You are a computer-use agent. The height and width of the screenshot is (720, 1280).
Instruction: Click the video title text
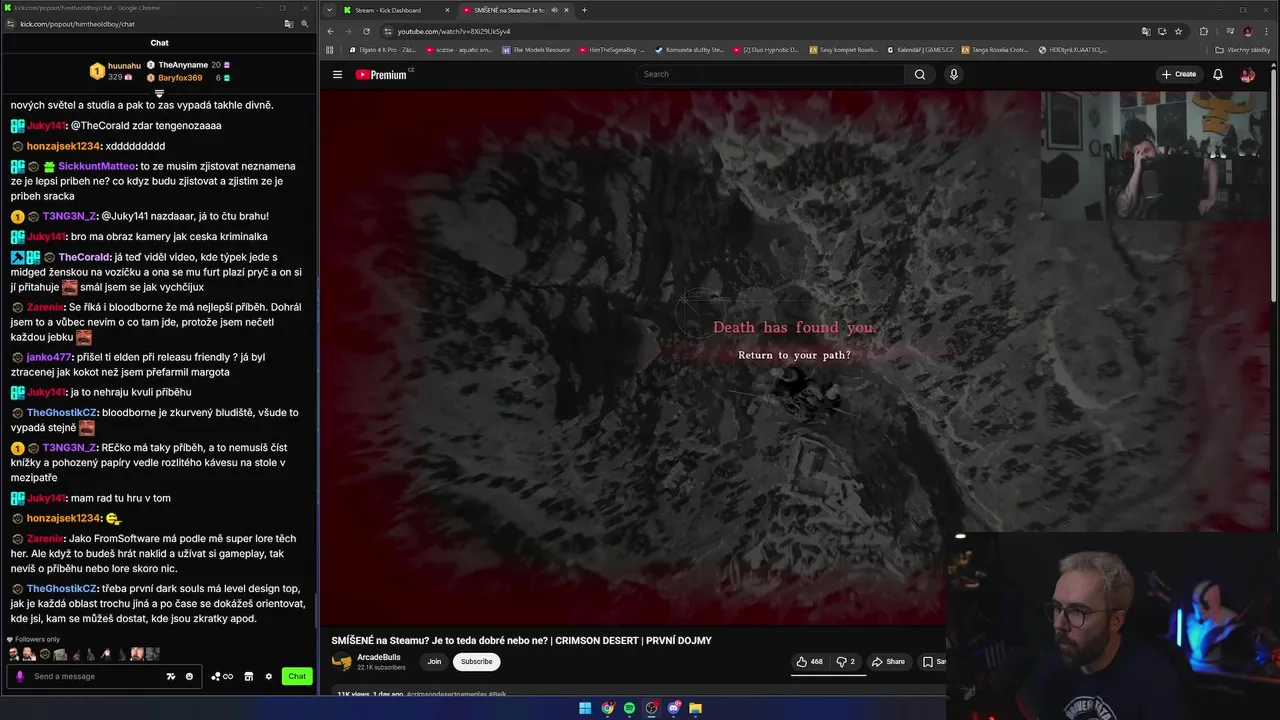522,640
